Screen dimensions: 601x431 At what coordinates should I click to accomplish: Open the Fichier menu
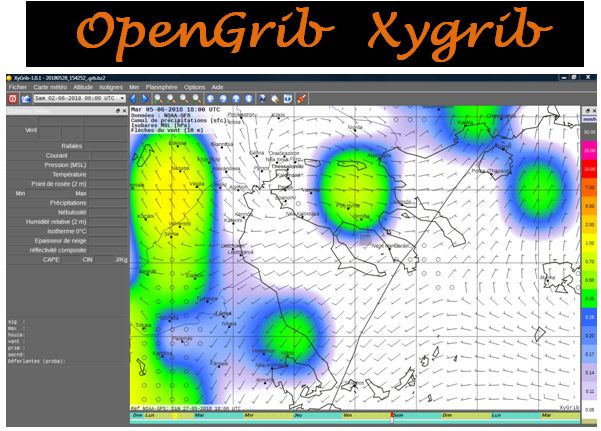(18, 87)
